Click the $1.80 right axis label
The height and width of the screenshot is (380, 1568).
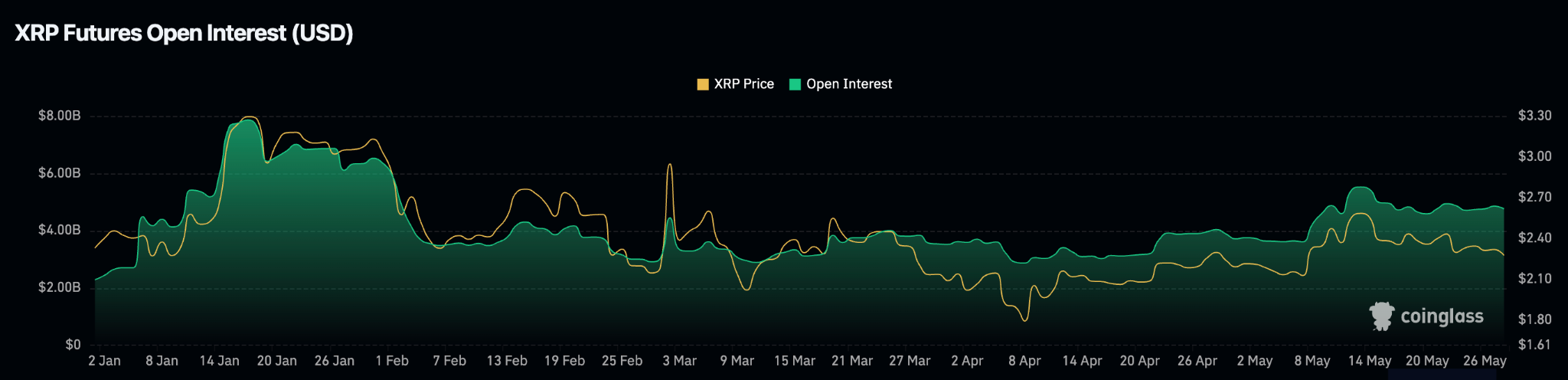coord(1535,319)
